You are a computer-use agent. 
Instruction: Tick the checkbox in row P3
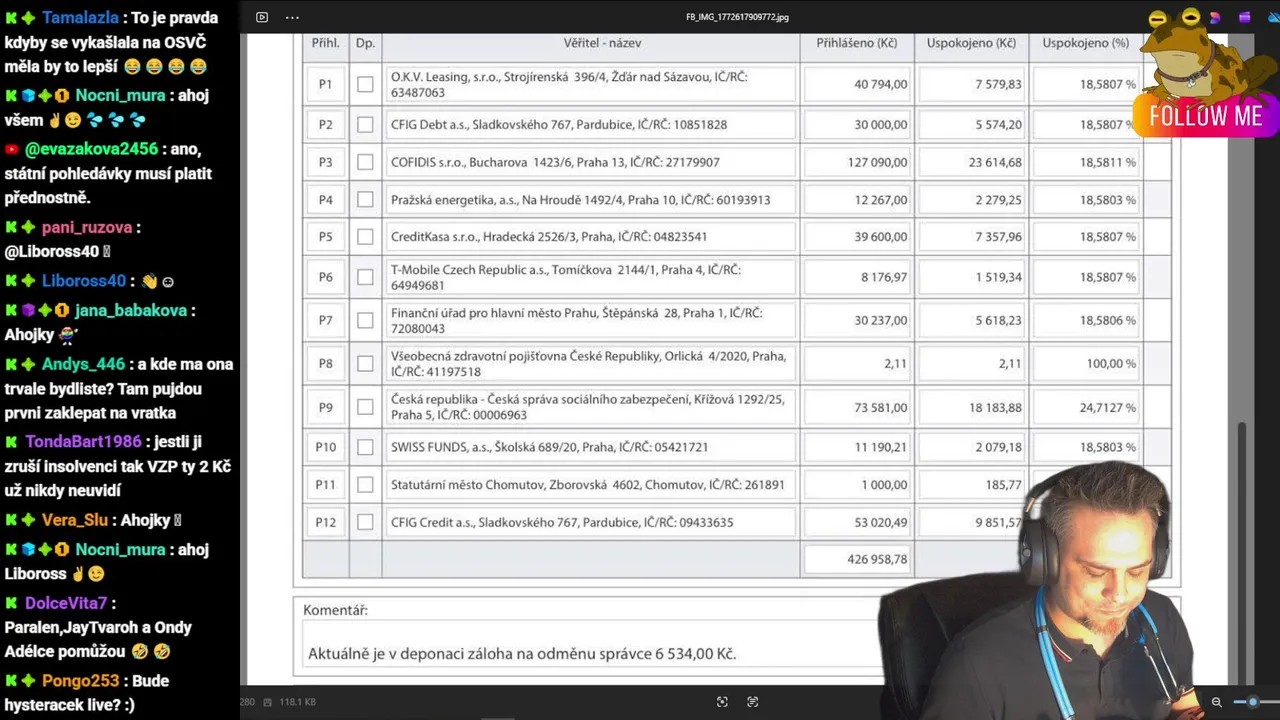[x=365, y=162]
